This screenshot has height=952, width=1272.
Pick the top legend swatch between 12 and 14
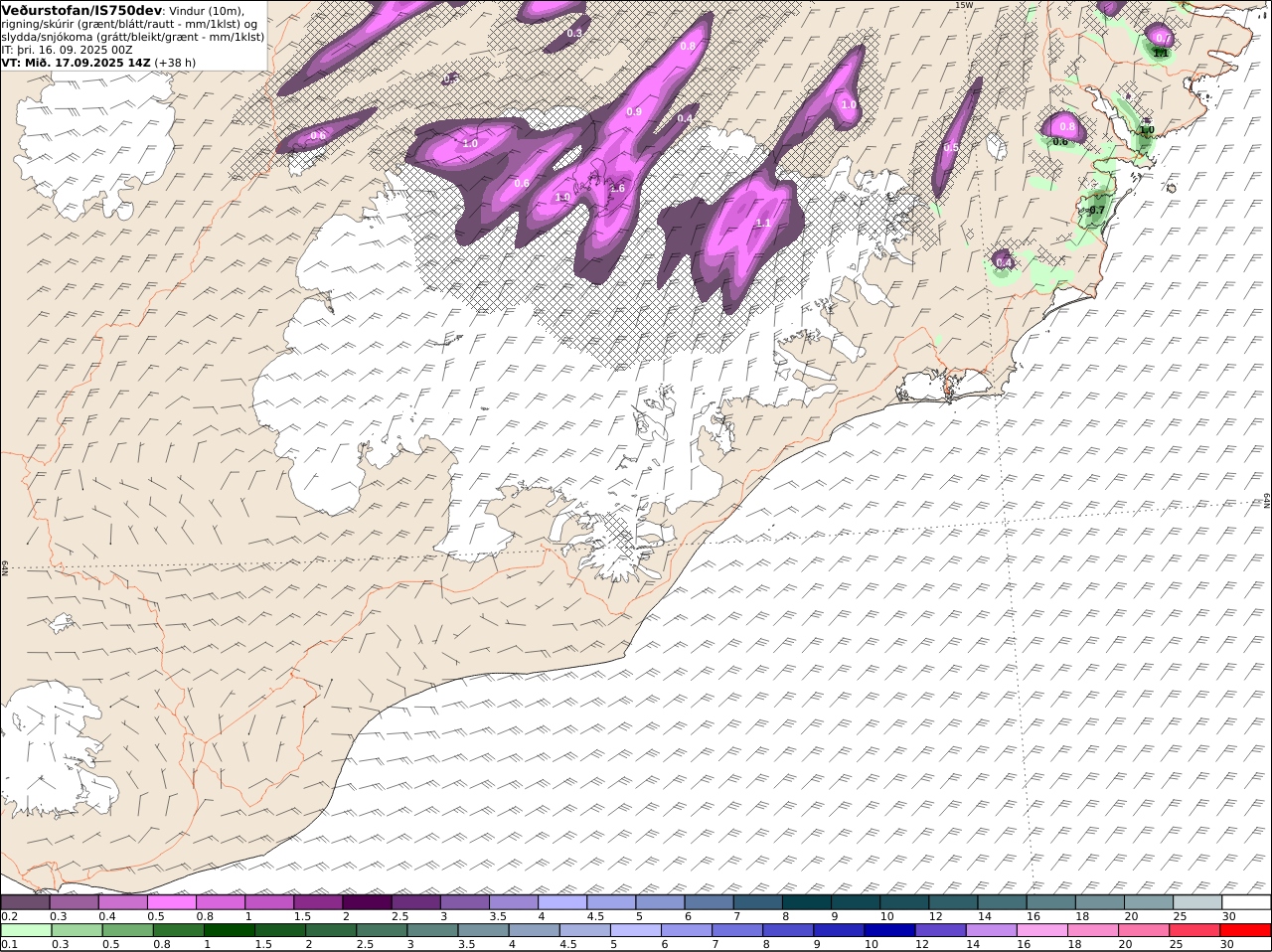tap(952, 902)
